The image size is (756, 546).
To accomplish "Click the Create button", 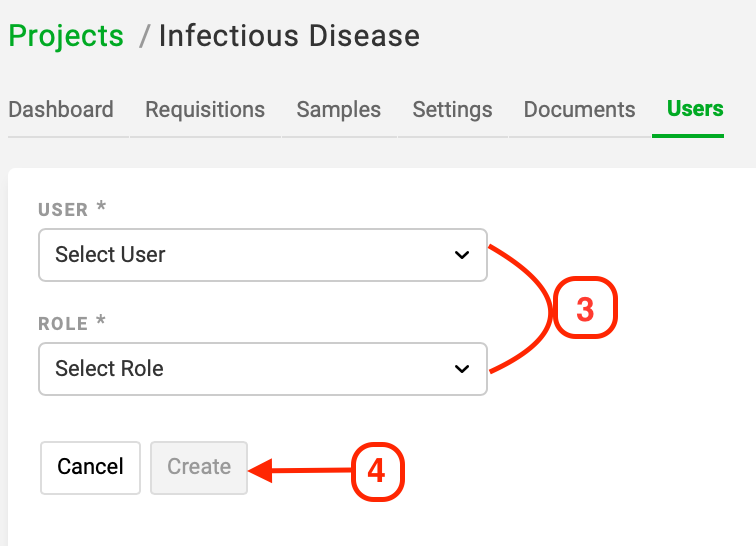I will coord(199,468).
